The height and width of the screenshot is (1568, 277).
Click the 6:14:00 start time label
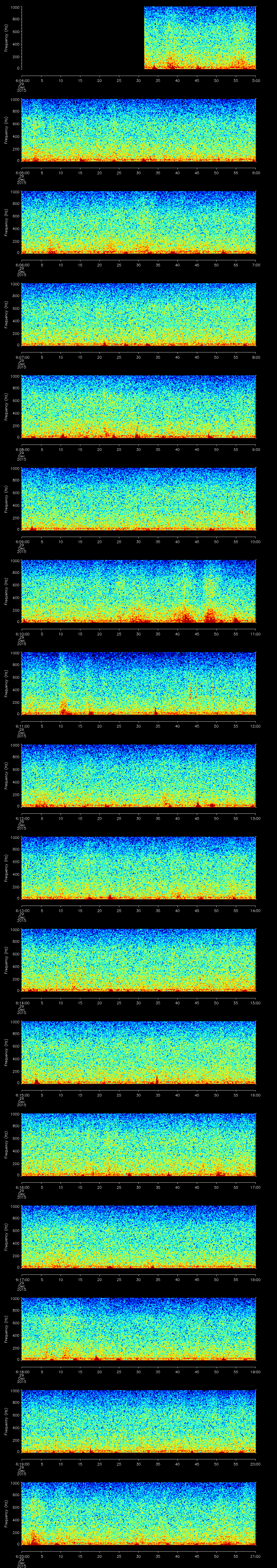coord(22,1003)
